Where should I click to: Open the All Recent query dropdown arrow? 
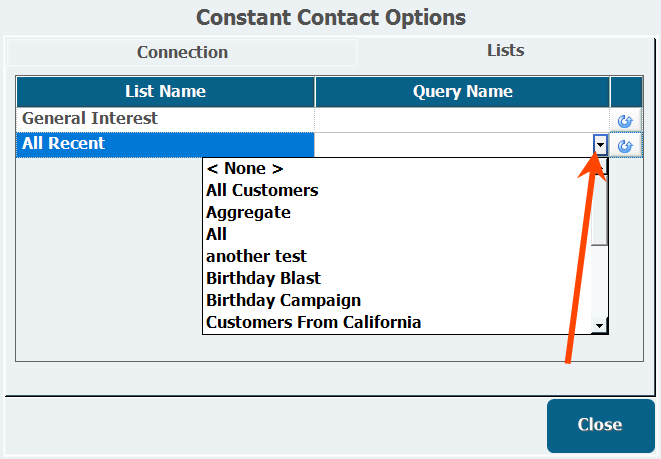[600, 146]
